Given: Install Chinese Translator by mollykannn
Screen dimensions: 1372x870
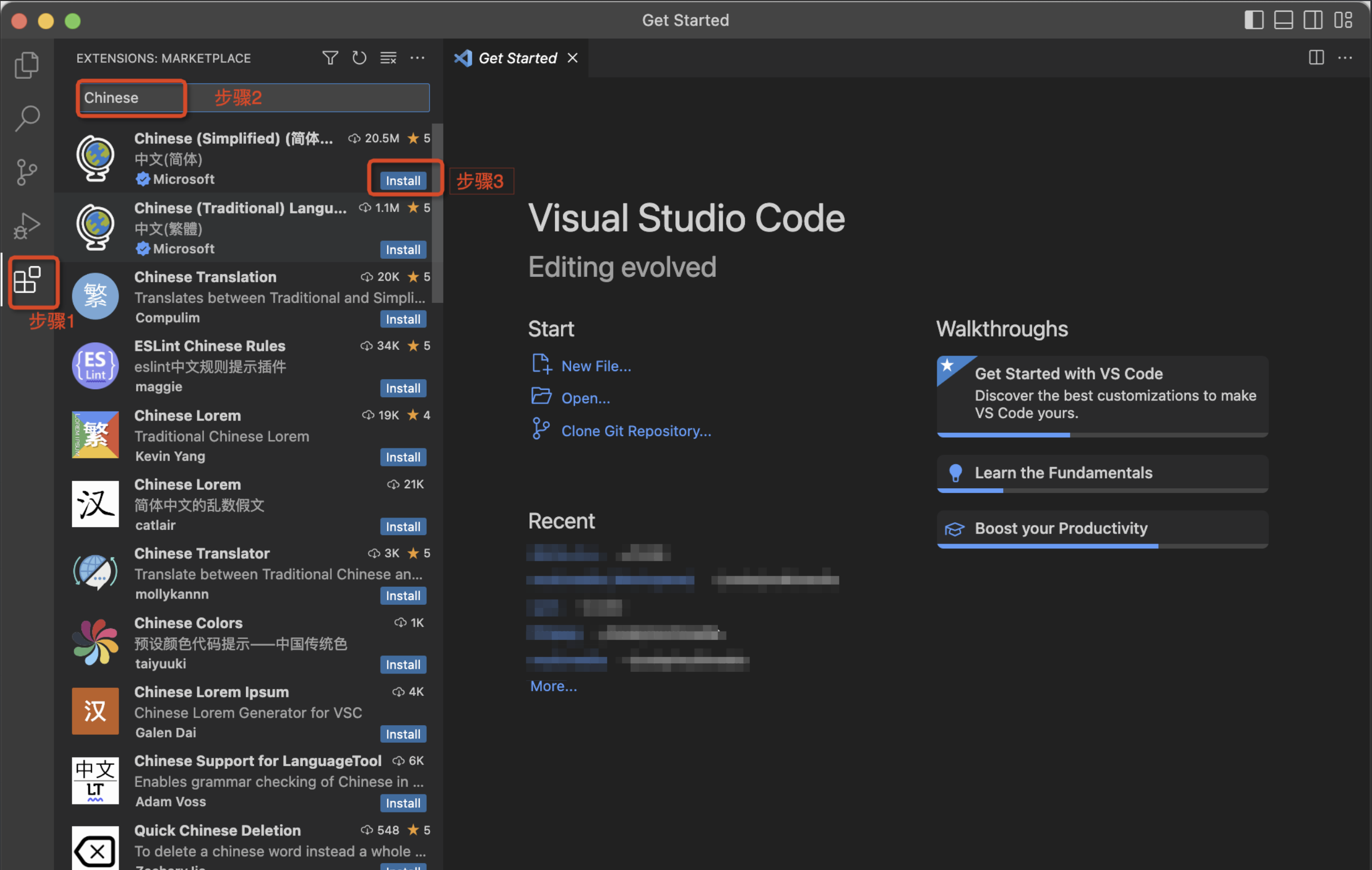Looking at the screenshot, I should pos(403,595).
